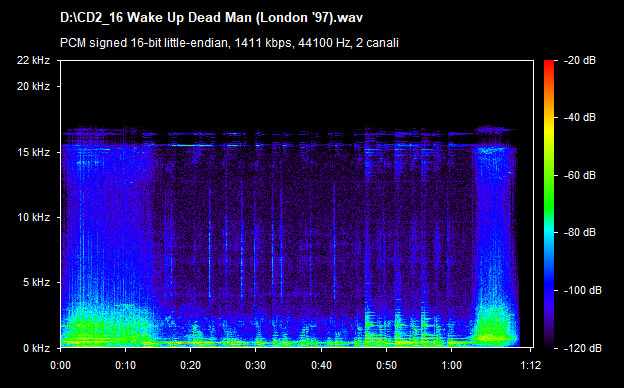Click the 0:50 time axis marker
This screenshot has width=624, height=388.
coord(386,365)
